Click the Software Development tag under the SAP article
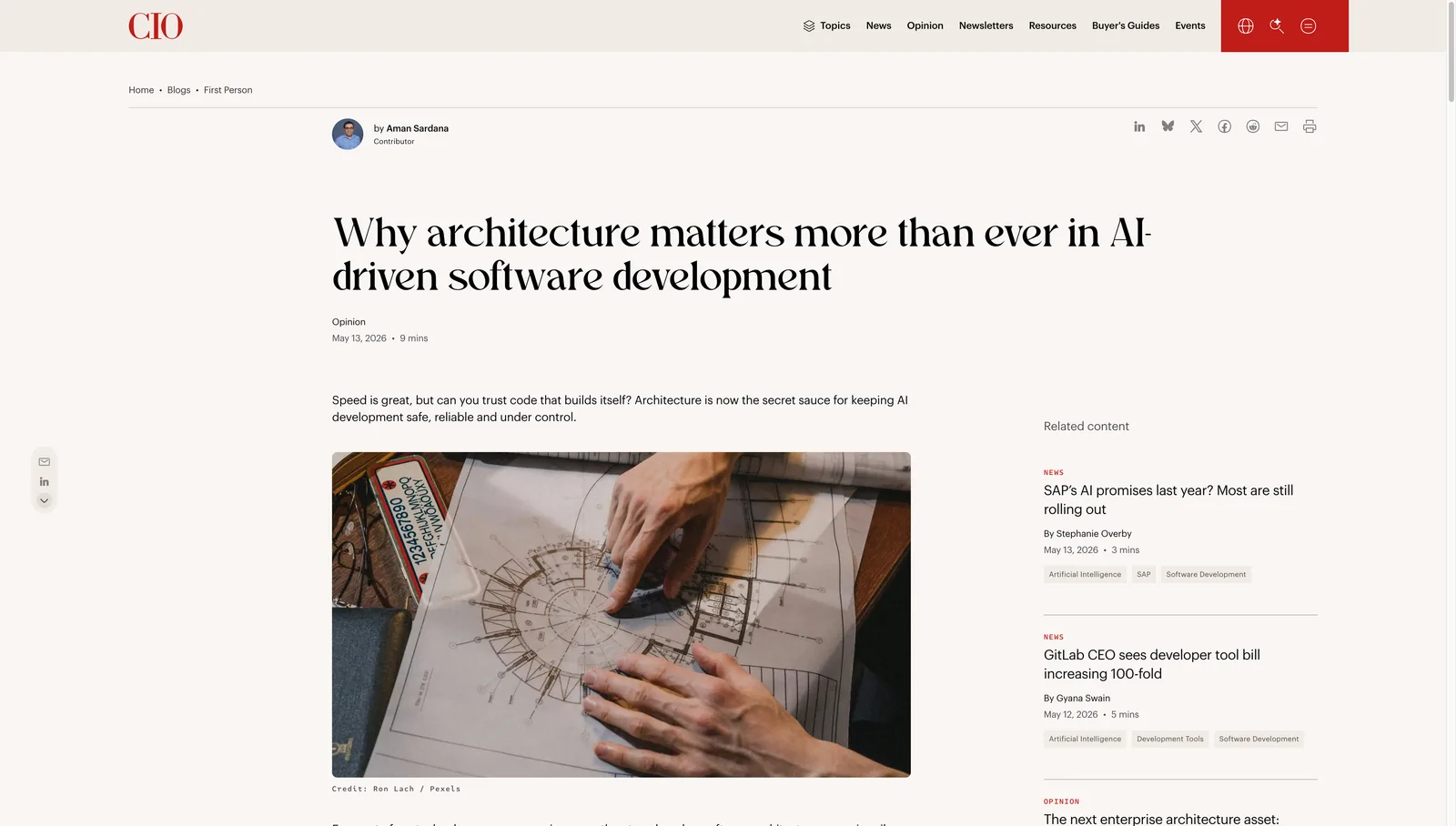 (1206, 575)
